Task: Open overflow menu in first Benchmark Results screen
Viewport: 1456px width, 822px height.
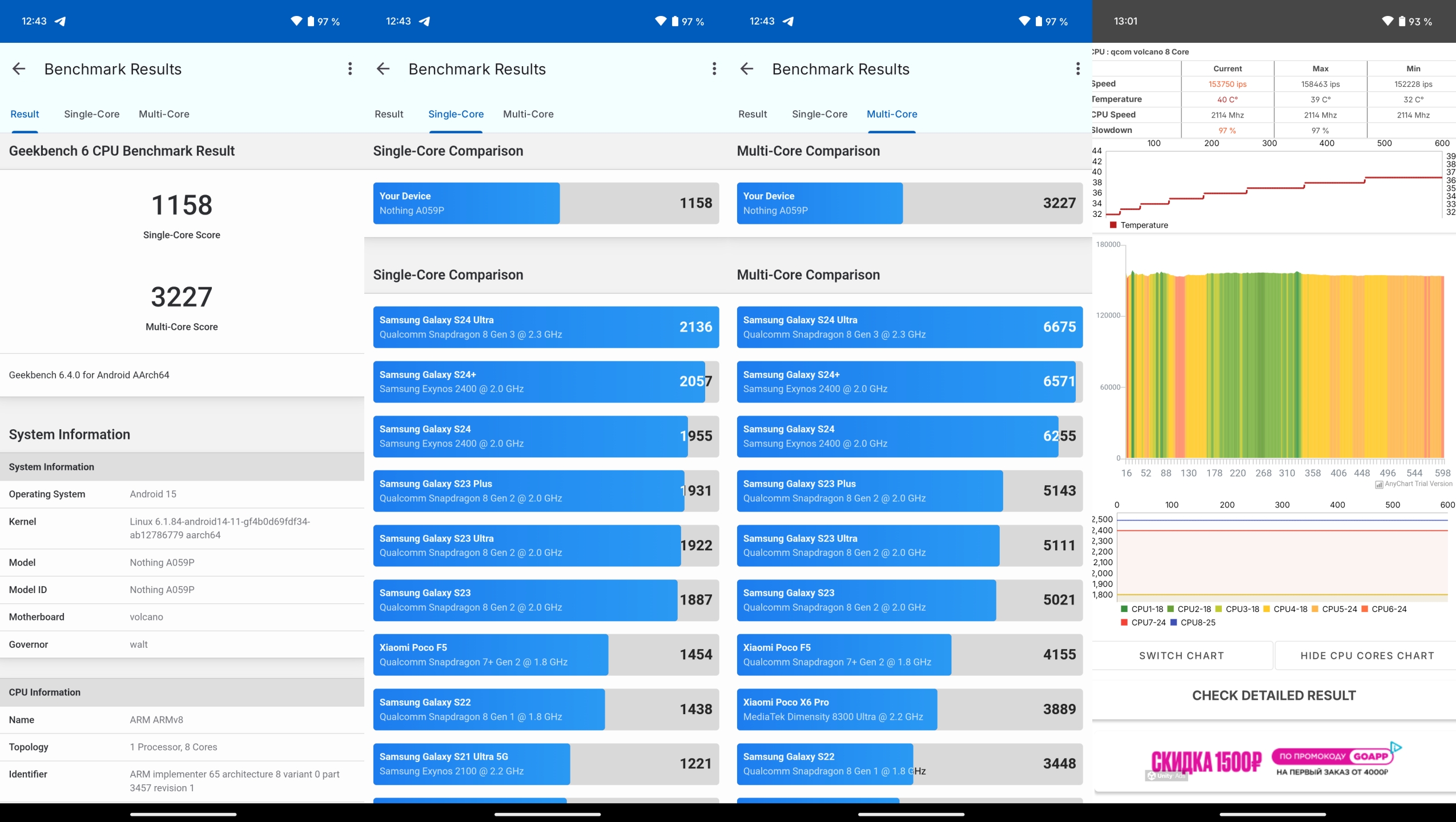Action: click(350, 69)
